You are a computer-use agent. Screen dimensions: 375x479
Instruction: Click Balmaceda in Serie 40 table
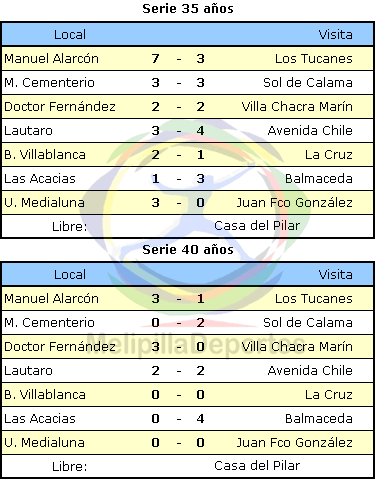tap(319, 419)
